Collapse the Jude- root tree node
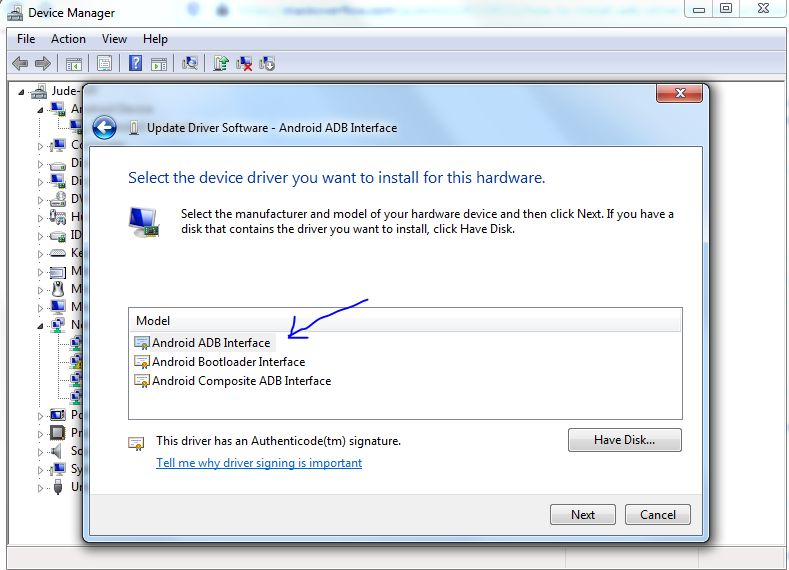This screenshot has width=789, height=570. pyautogui.click(x=21, y=92)
